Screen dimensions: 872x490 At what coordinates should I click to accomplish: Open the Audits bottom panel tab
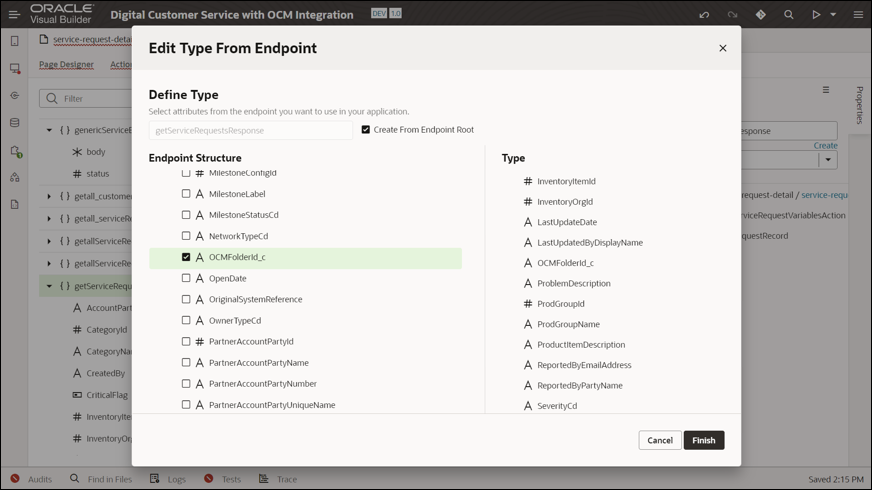pos(31,479)
